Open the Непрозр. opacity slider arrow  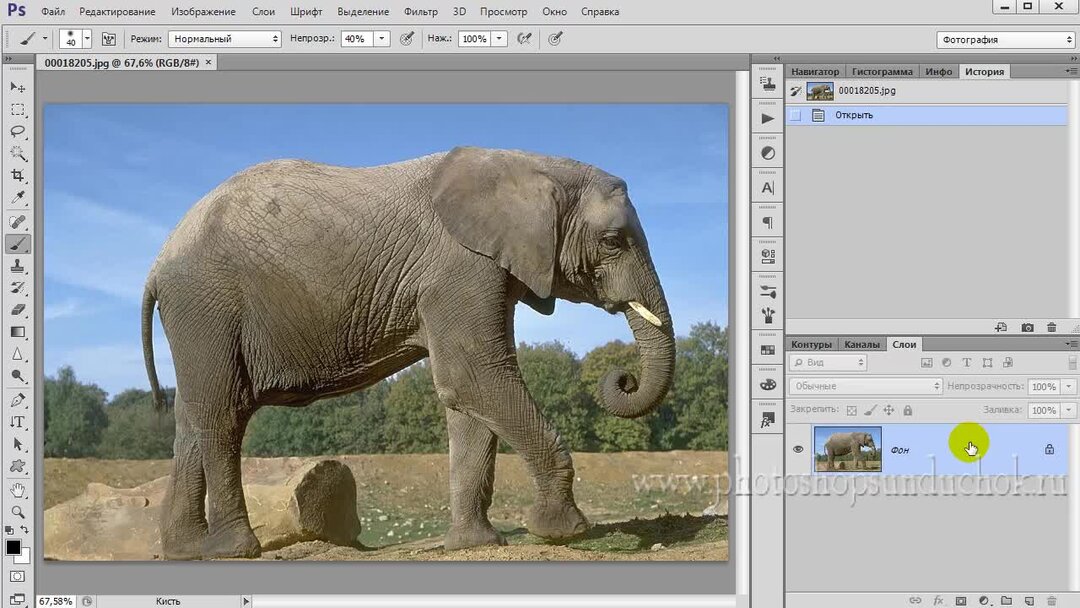coord(382,39)
